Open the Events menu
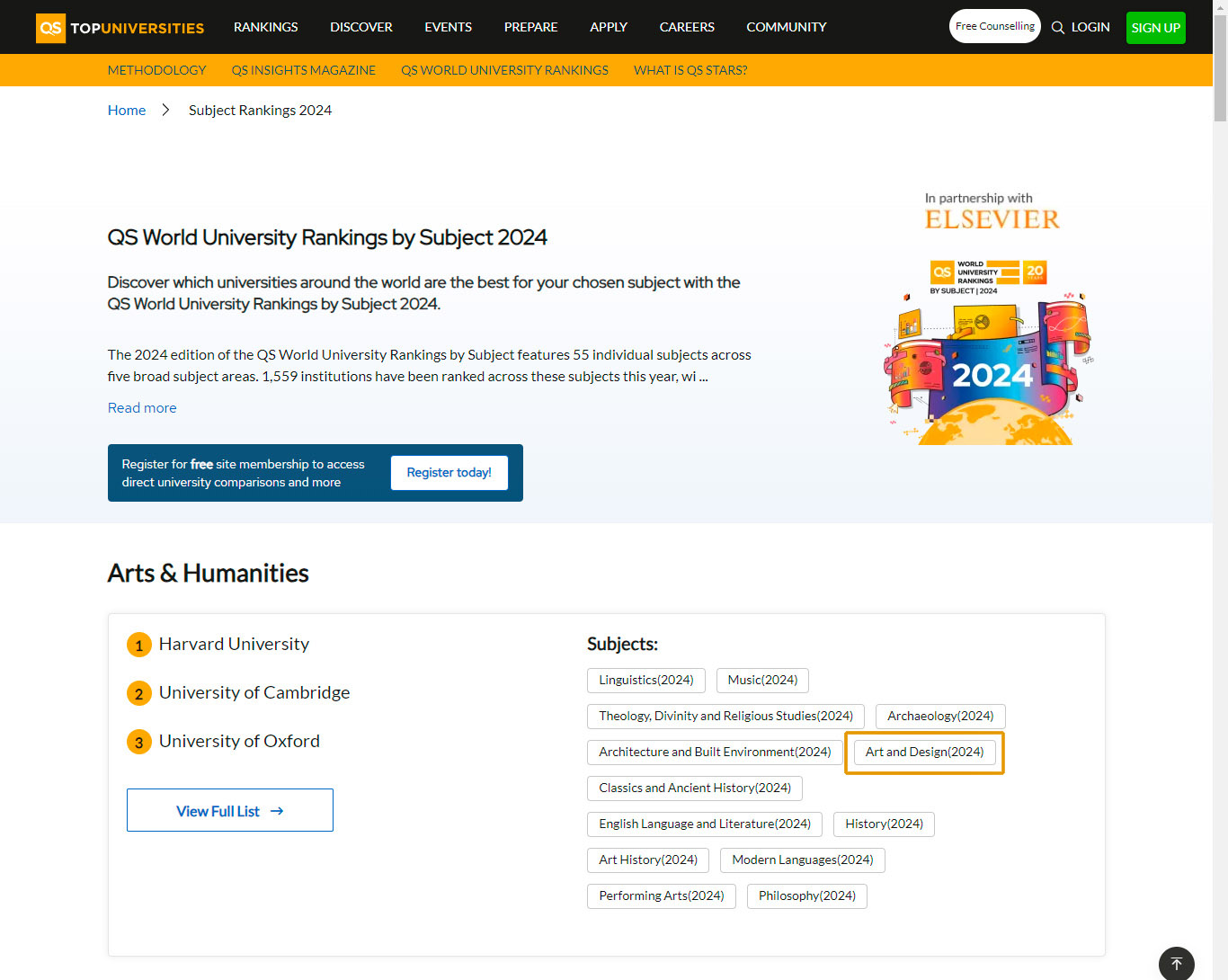This screenshot has height=980, width=1228. click(448, 27)
